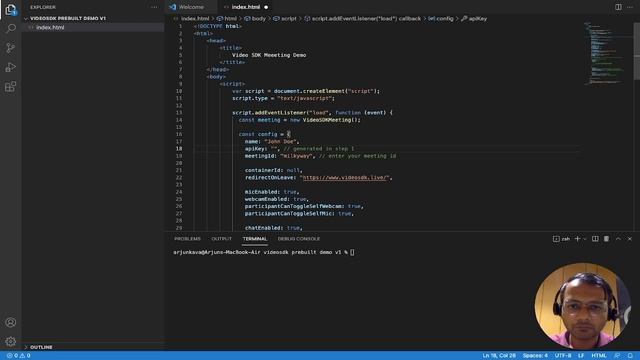Open the feedback icon in status bar
This screenshot has height=360, width=640.
click(x=618, y=356)
